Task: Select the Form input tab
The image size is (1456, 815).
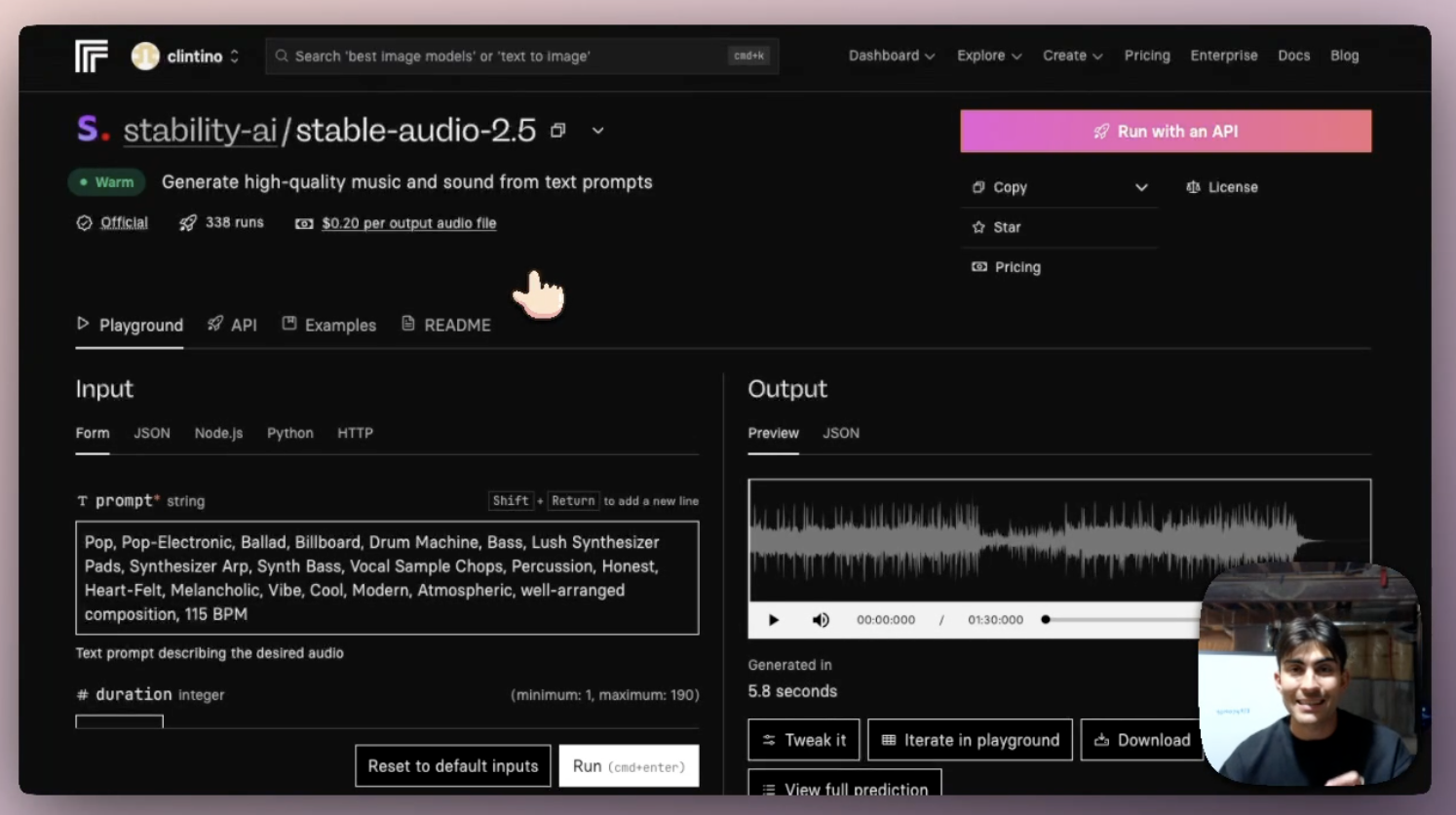Action: 93,433
